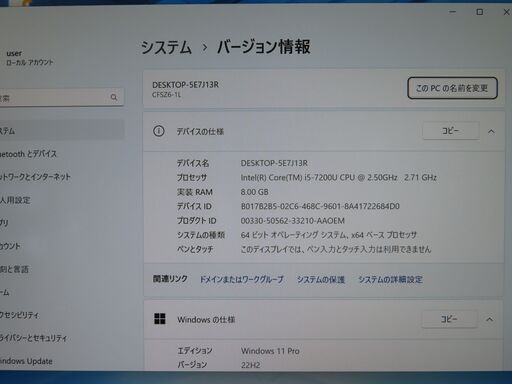
Task: Open Personalization settings in the sidebar
Action: coord(15,200)
